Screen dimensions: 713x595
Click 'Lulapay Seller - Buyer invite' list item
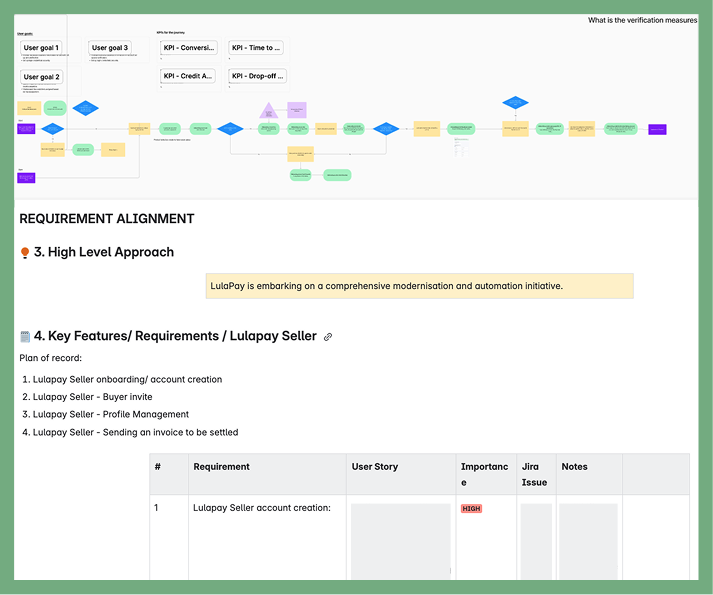pos(92,397)
